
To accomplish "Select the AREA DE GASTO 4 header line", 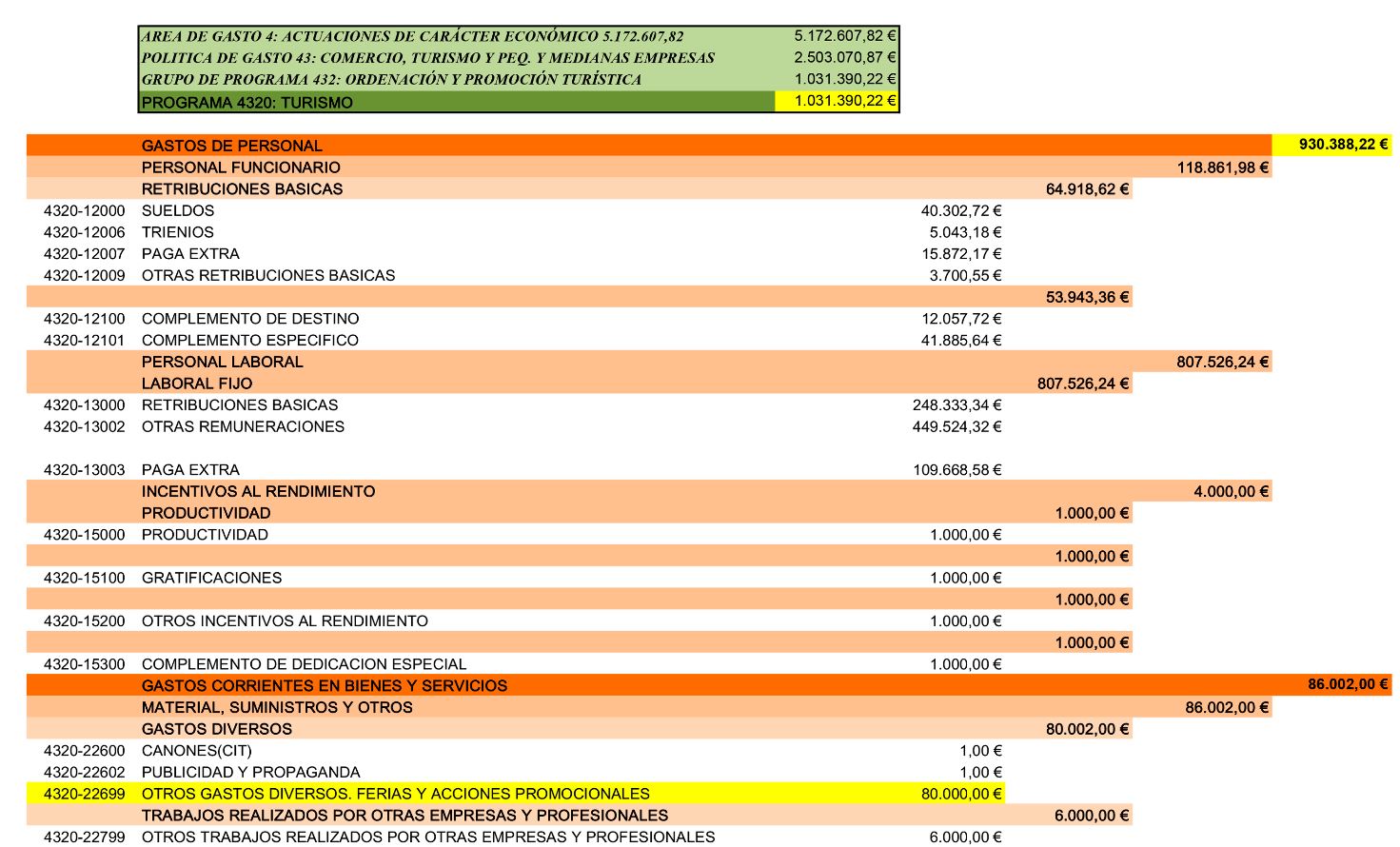I will (411, 36).
